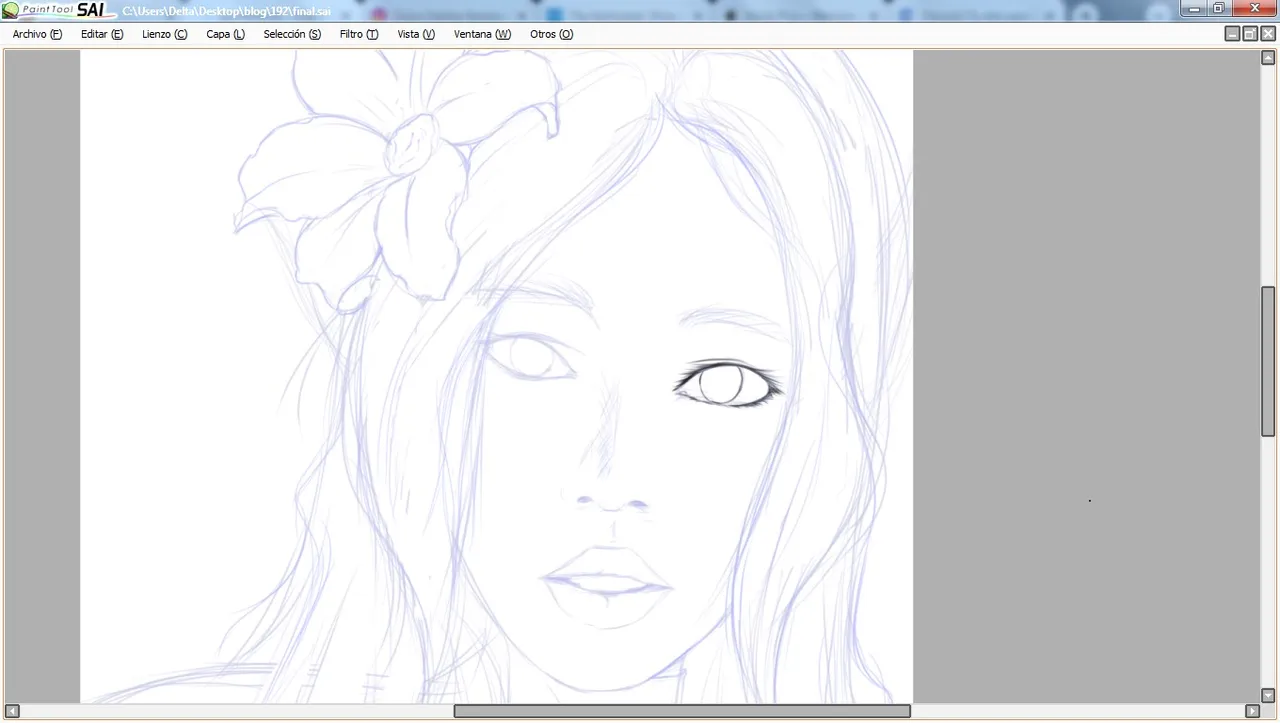Open the Selección menu

[292, 34]
